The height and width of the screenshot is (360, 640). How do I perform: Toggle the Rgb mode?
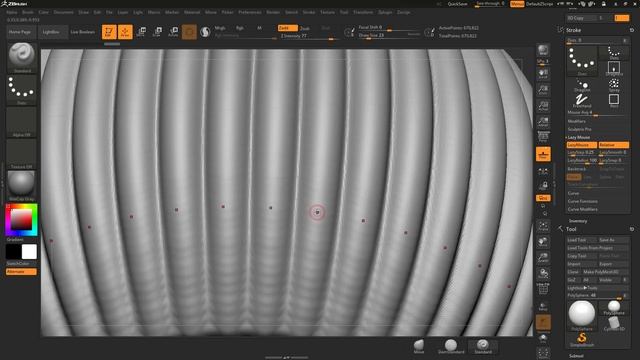pyautogui.click(x=240, y=28)
